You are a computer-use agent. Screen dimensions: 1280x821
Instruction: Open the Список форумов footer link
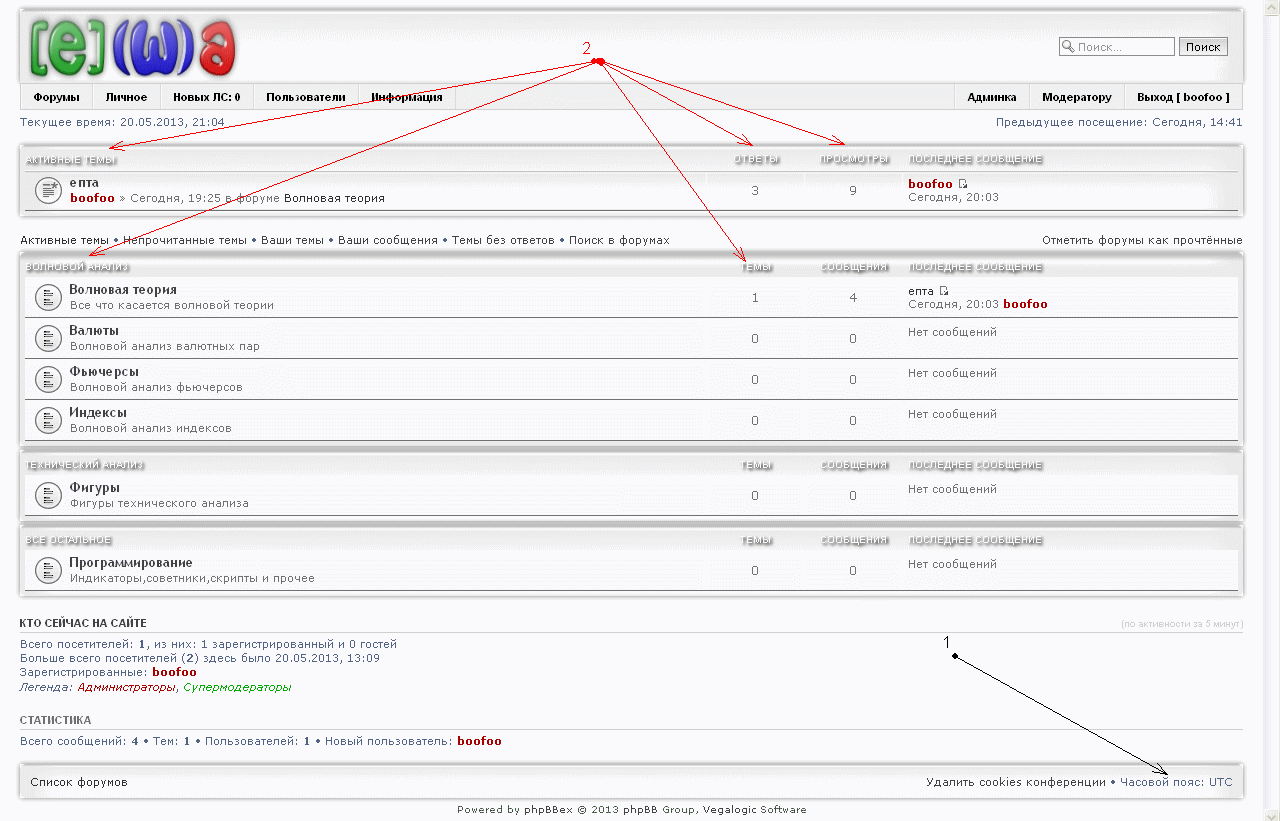79,782
